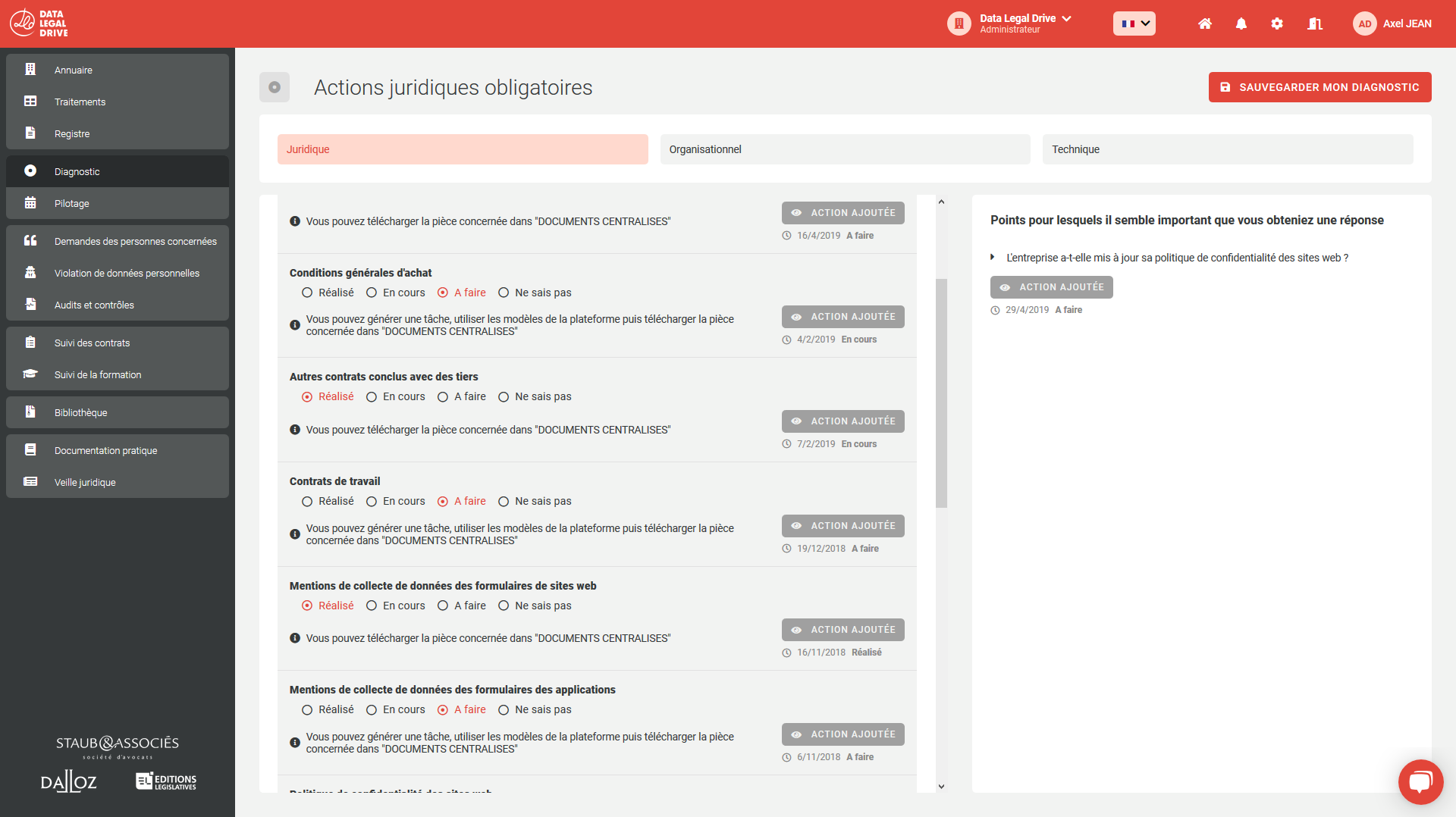Click Action ajoutée dated 16/11/2018
Screen dimensions: 1456x817
843,630
